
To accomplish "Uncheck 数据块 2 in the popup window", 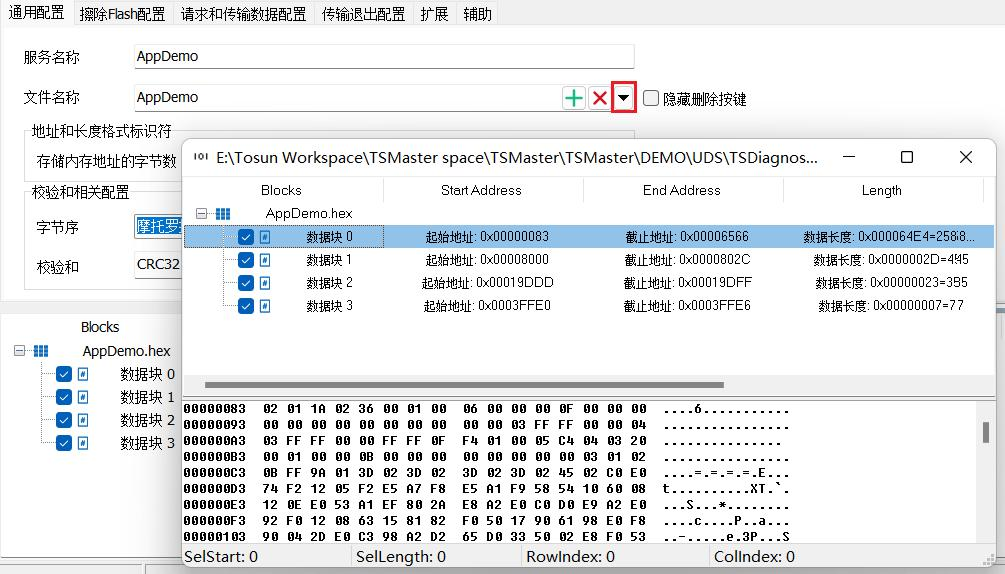I will [245, 283].
